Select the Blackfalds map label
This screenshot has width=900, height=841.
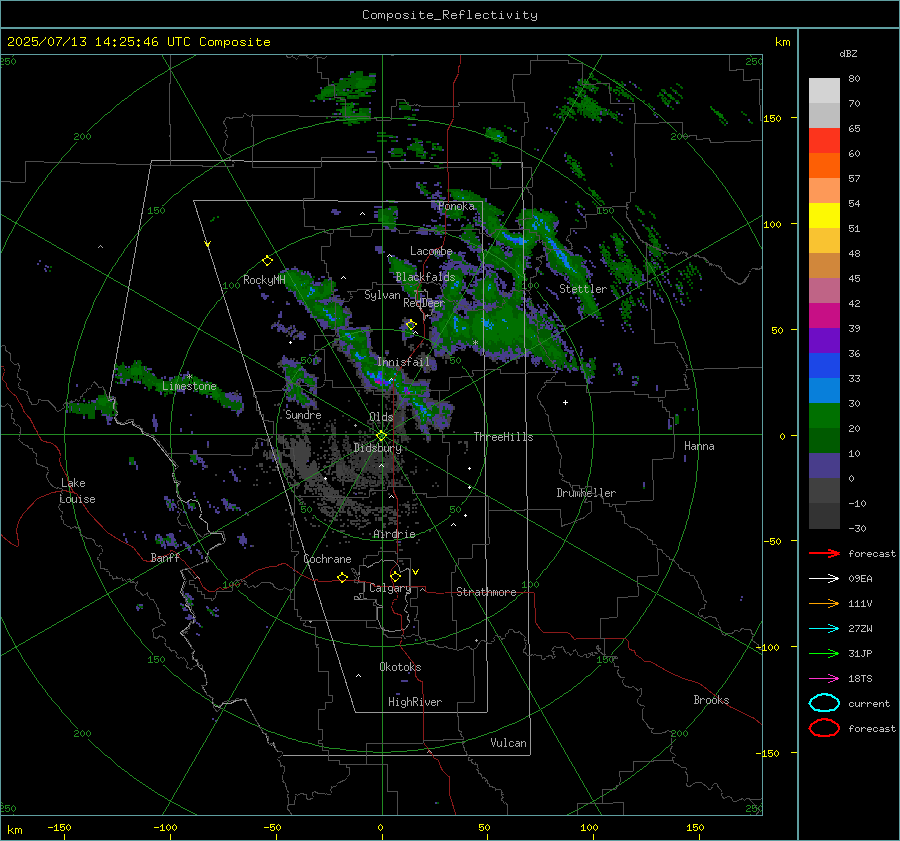[425, 277]
